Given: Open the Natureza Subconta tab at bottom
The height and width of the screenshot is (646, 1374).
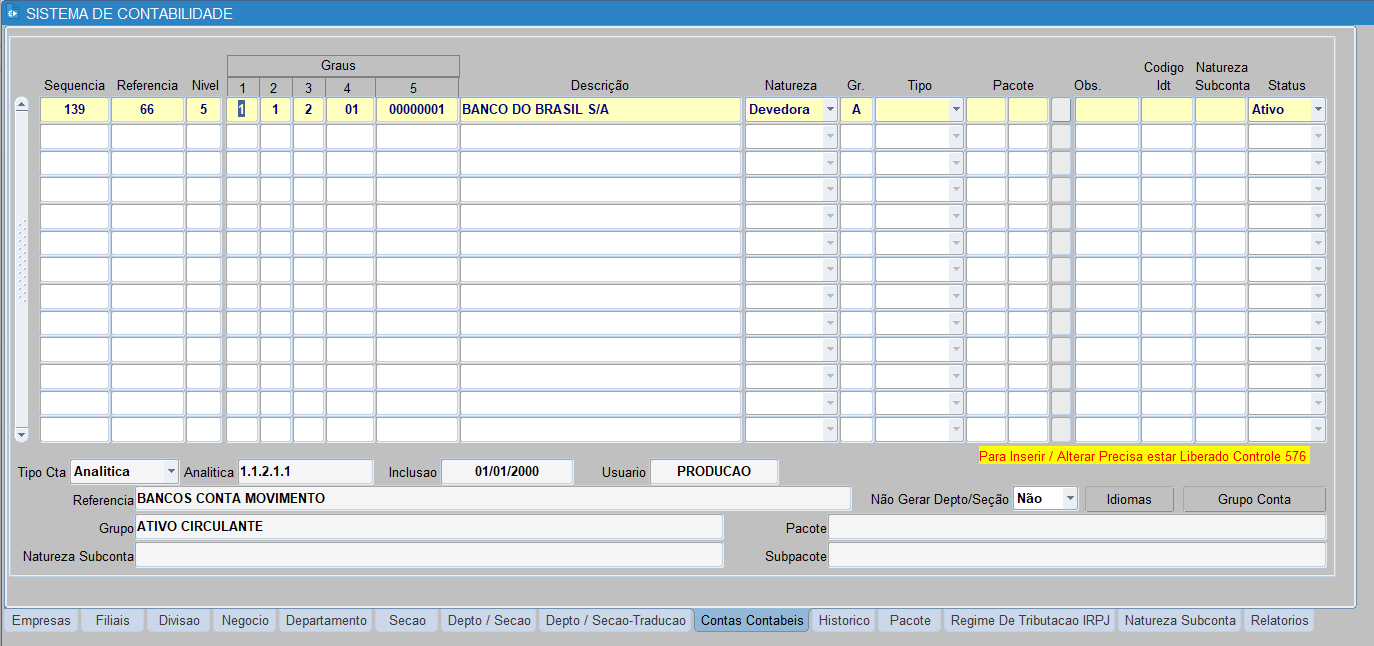Looking at the screenshot, I should tap(1179, 621).
